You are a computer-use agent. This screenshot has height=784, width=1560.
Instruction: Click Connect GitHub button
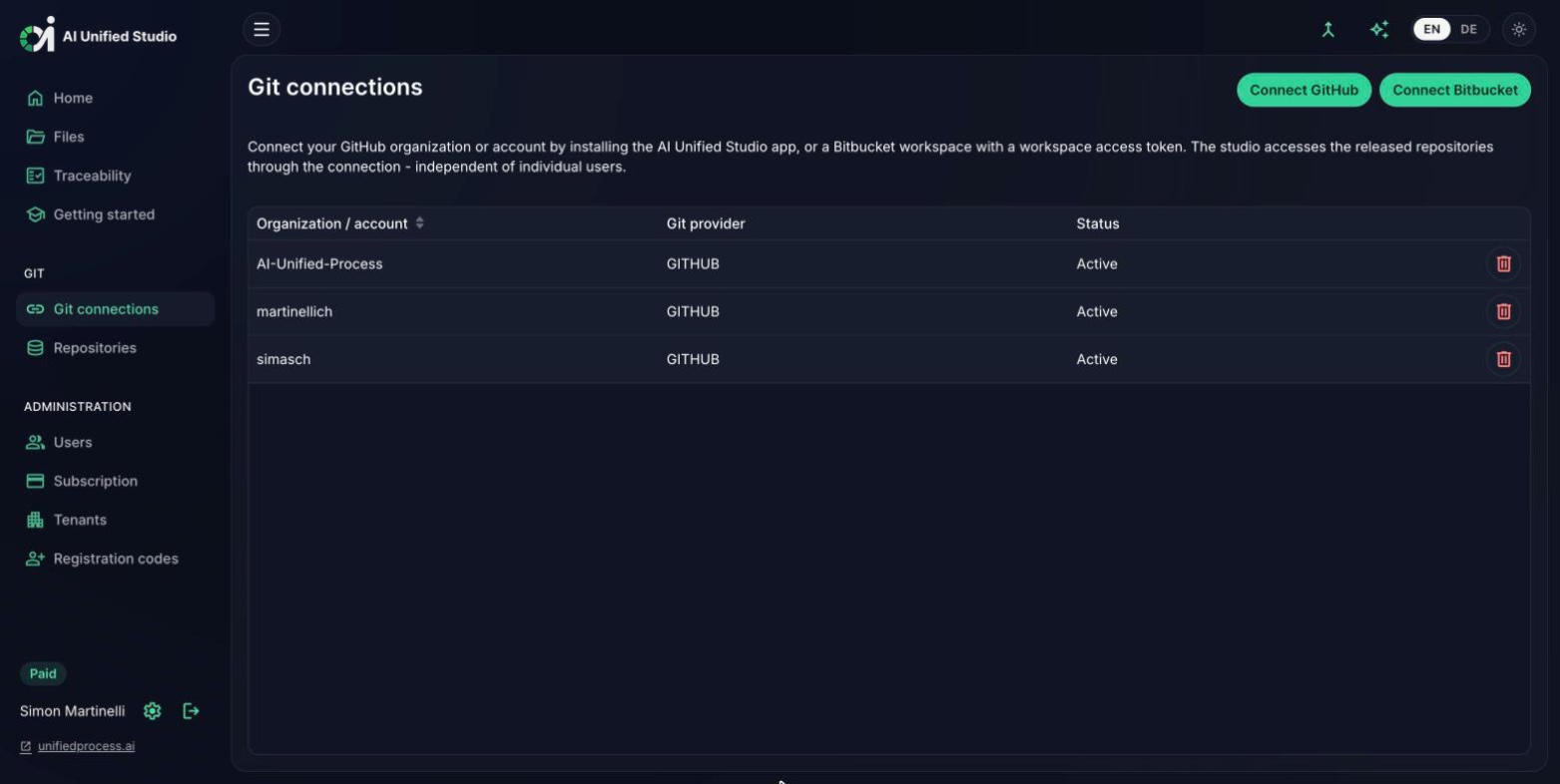click(x=1303, y=90)
